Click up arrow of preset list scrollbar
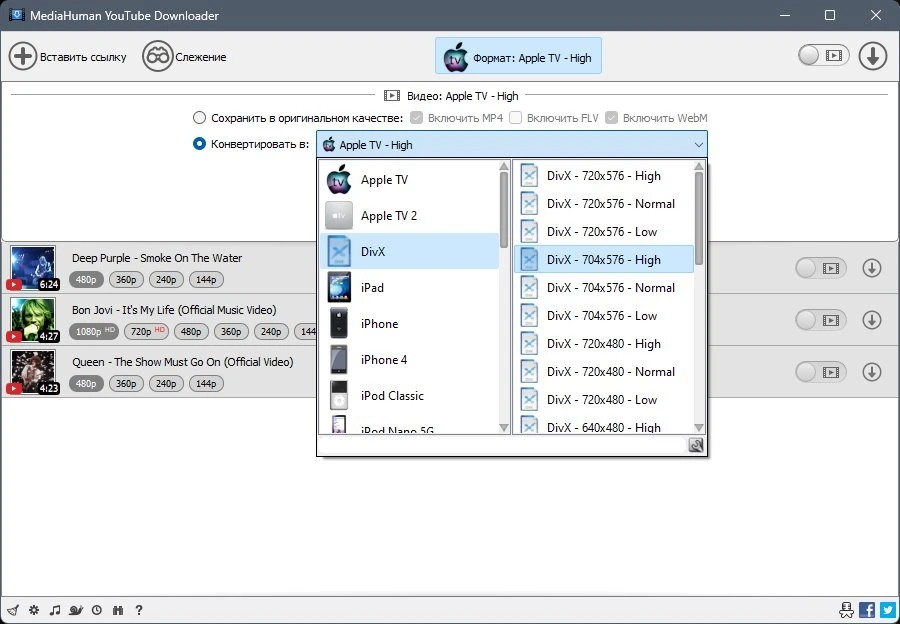Viewport: 900px width, 624px height. click(x=699, y=166)
